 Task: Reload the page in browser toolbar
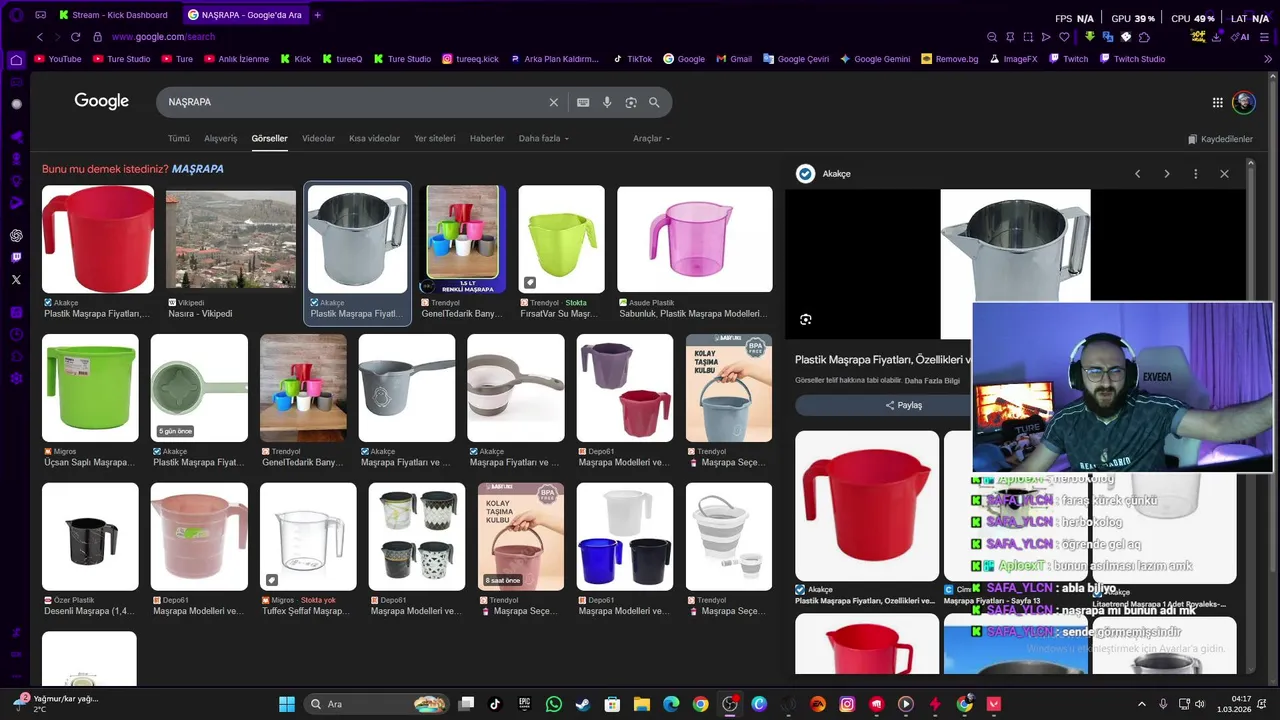tap(75, 37)
